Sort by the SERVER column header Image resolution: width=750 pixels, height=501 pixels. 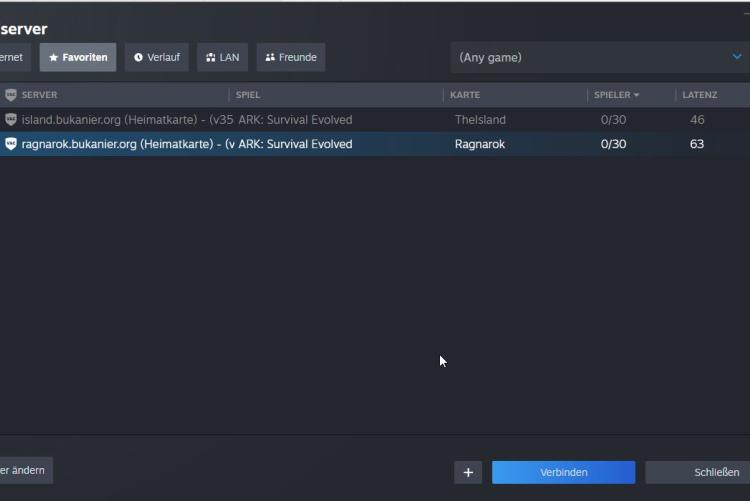pyautogui.click(x=39, y=95)
